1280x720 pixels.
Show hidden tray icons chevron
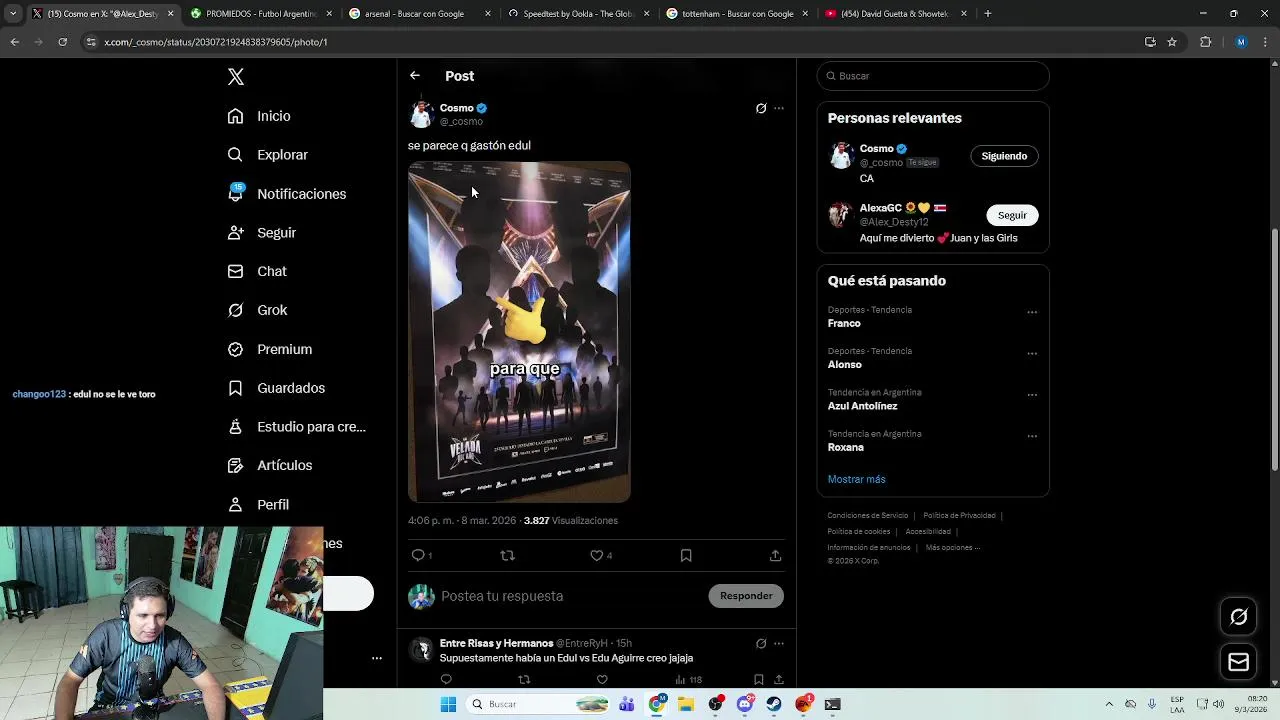pos(1108,704)
